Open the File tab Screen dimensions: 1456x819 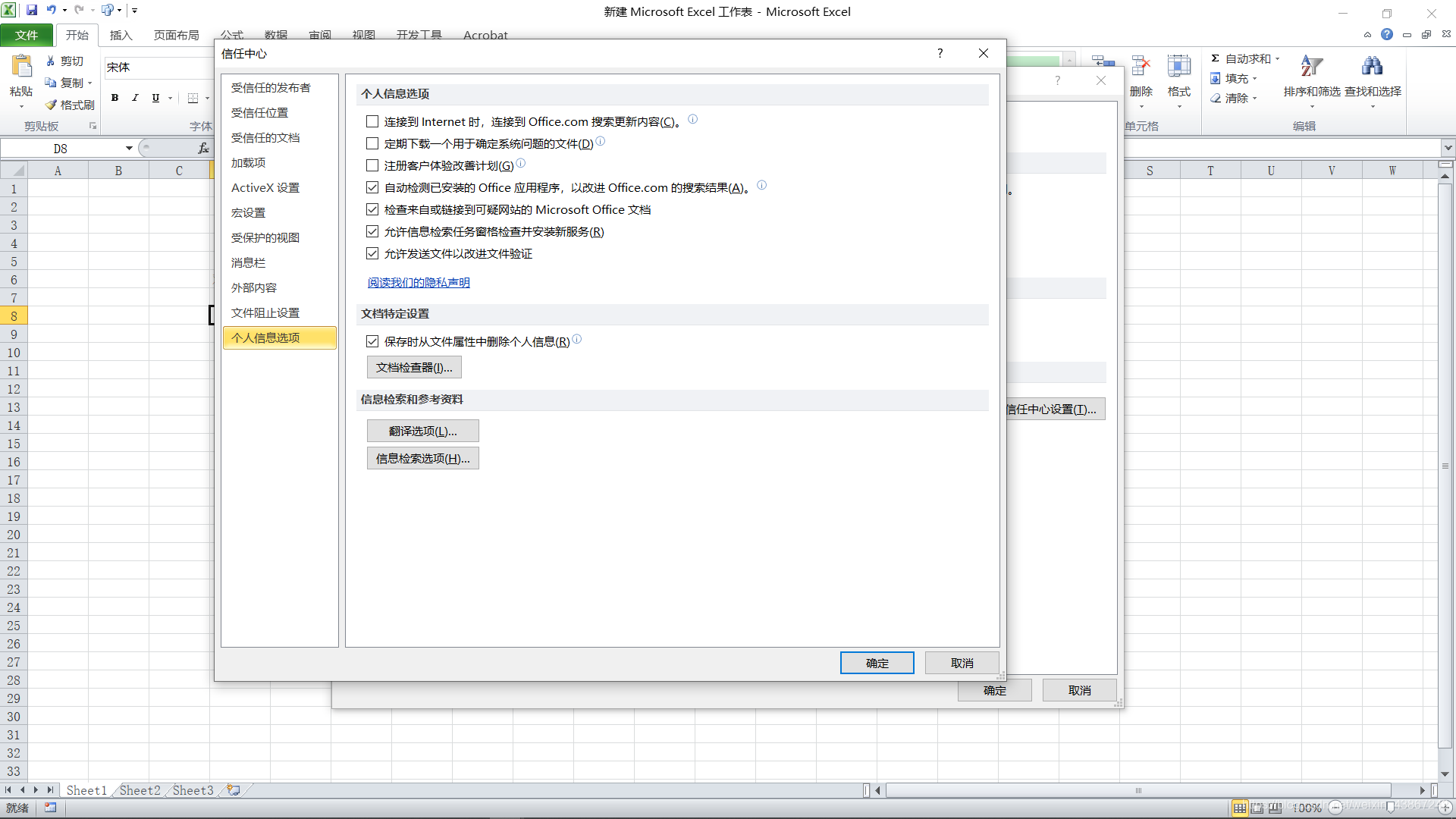[x=27, y=35]
